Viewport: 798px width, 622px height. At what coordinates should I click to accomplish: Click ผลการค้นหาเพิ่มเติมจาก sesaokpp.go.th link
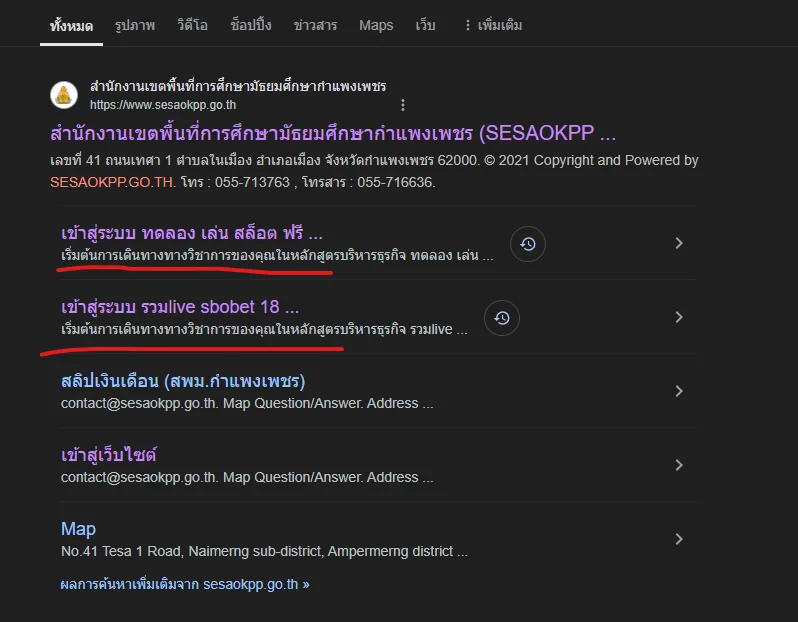pyautogui.click(x=185, y=584)
